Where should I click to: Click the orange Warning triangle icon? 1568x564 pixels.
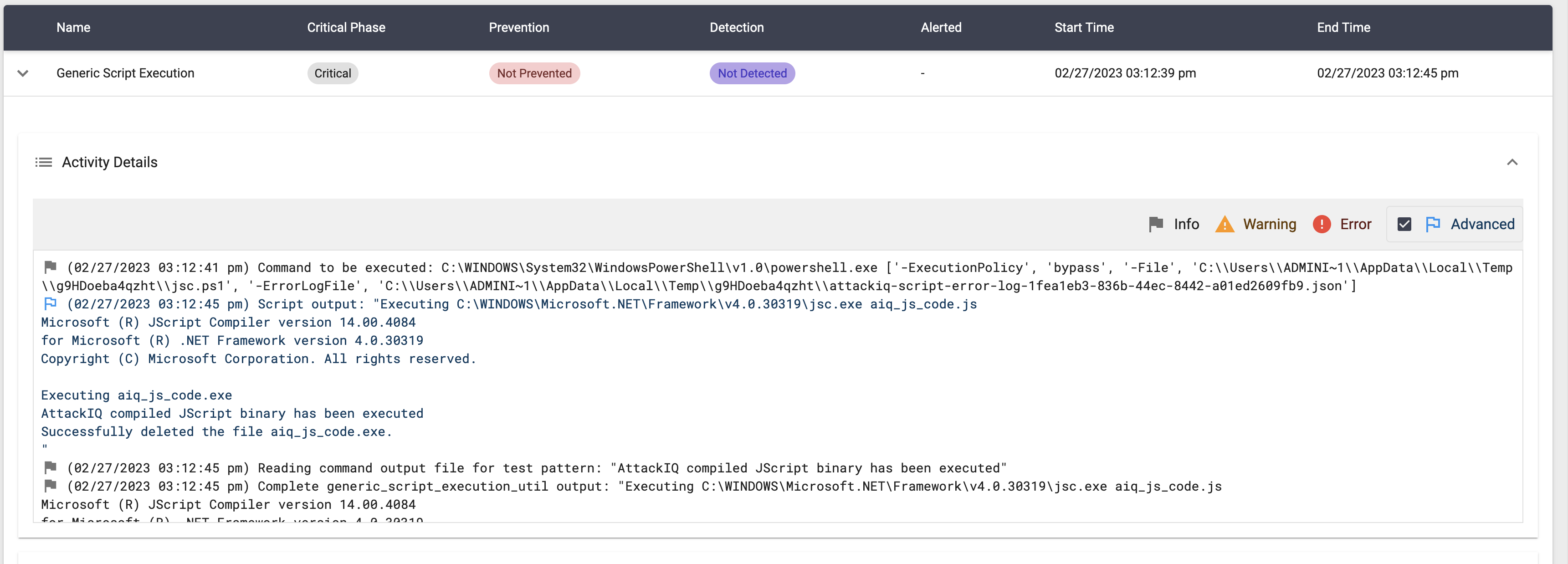pyautogui.click(x=1224, y=224)
